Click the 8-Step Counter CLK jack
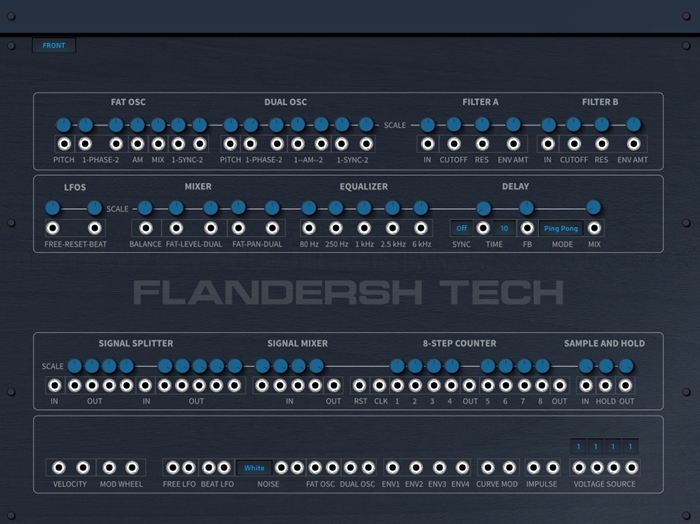 point(380,385)
